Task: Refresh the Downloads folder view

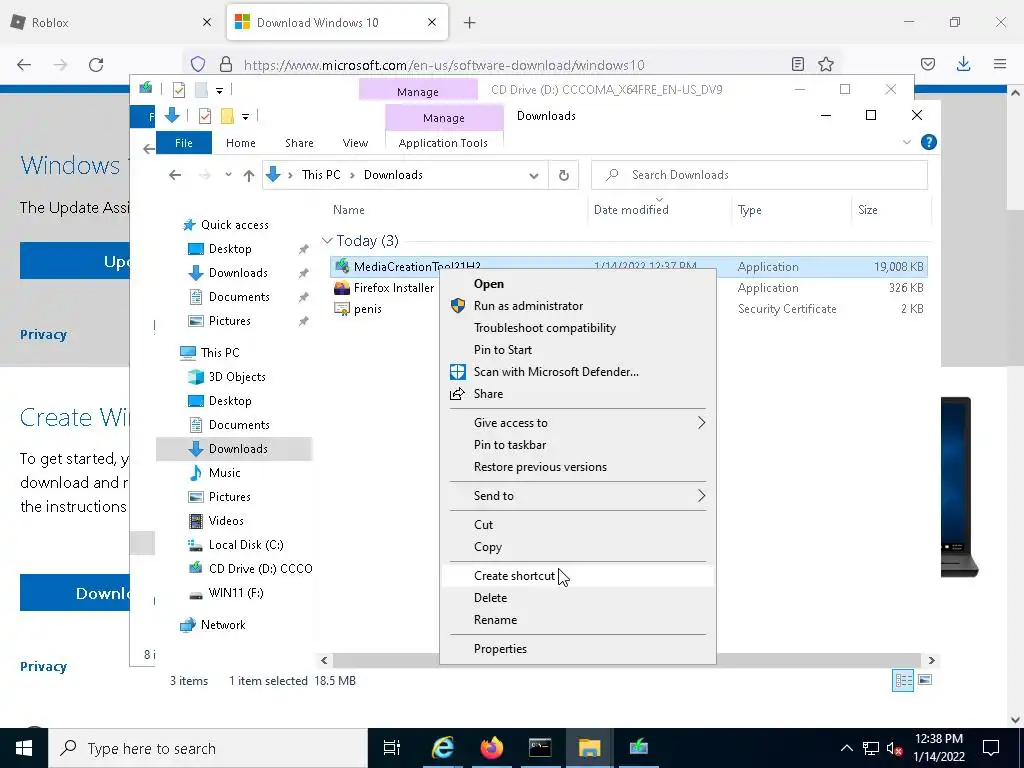Action: click(x=564, y=175)
